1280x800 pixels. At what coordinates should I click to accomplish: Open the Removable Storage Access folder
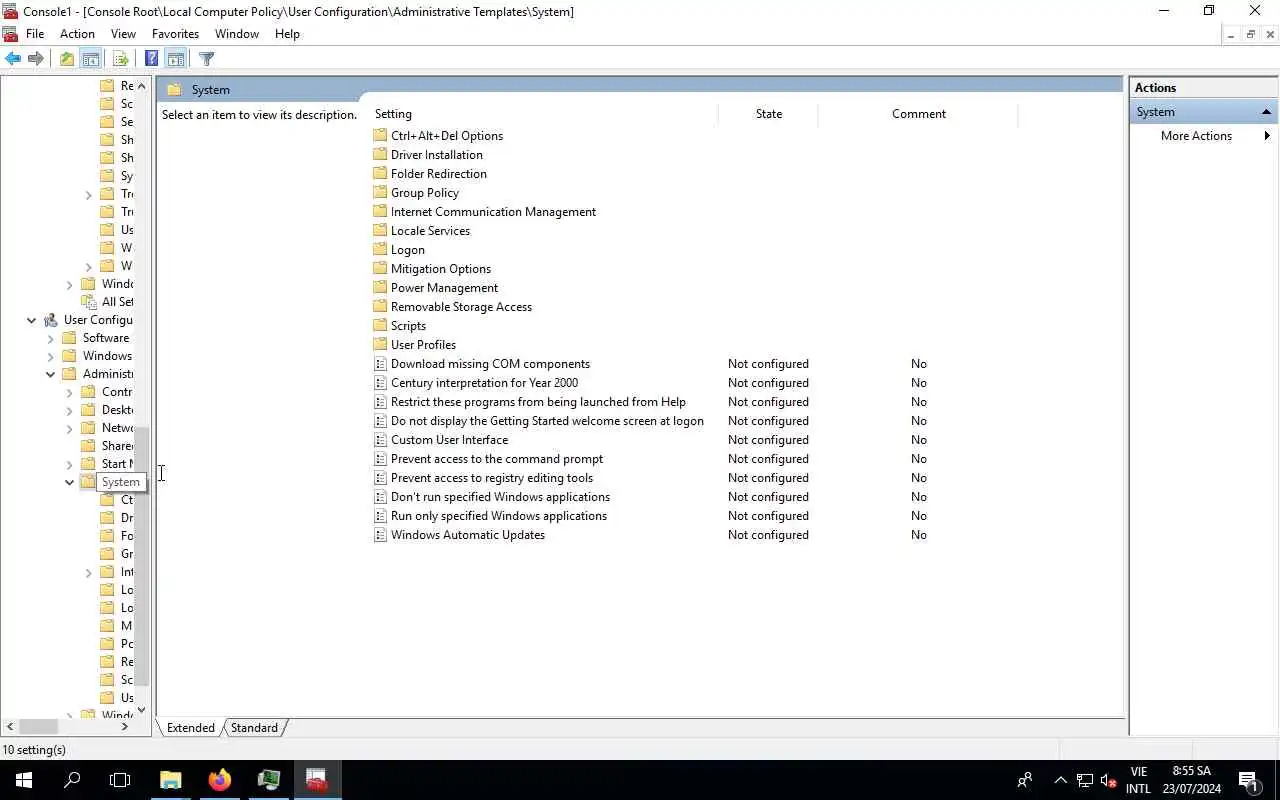461,307
